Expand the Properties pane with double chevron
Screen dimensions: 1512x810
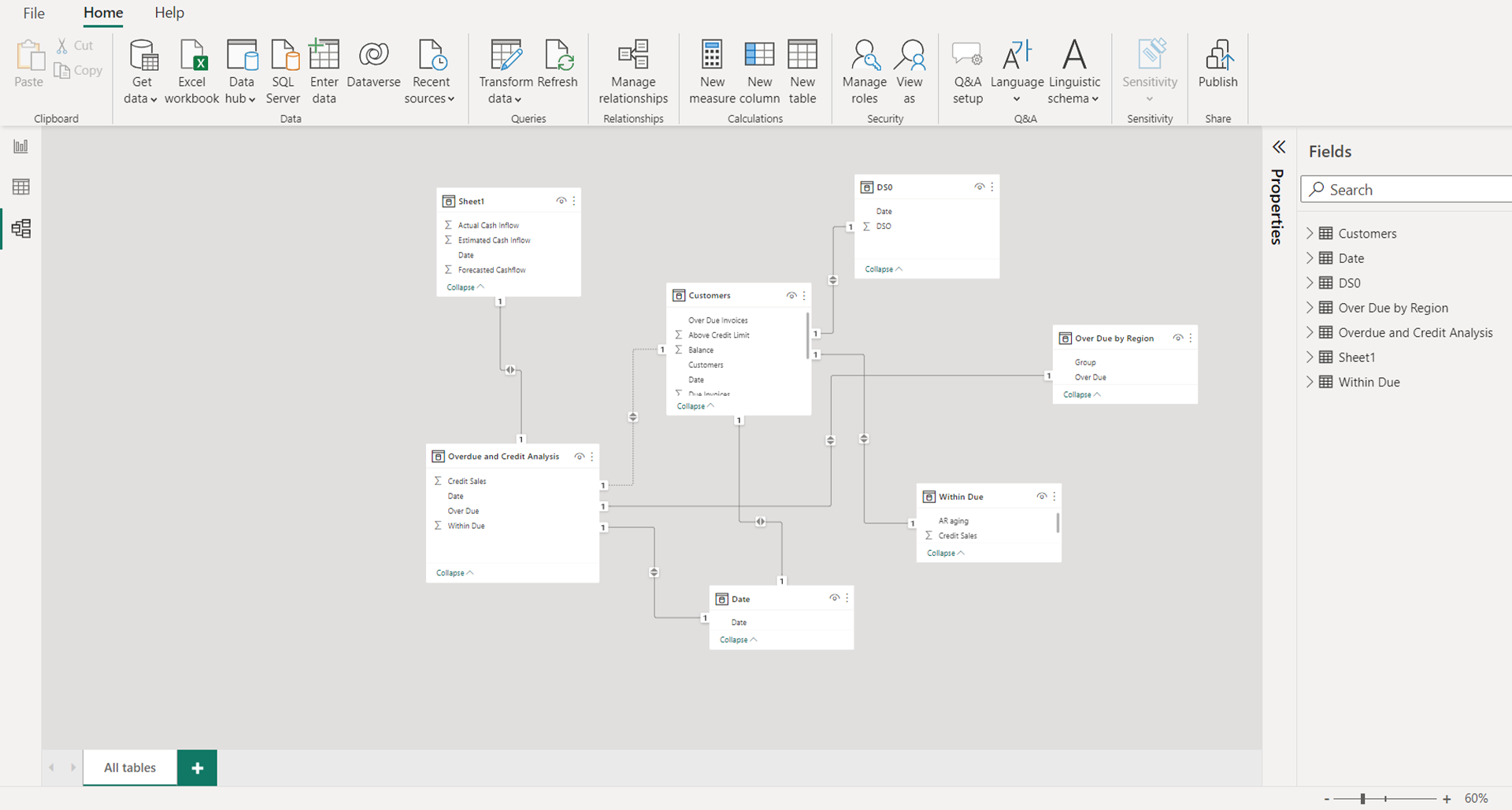(1279, 147)
